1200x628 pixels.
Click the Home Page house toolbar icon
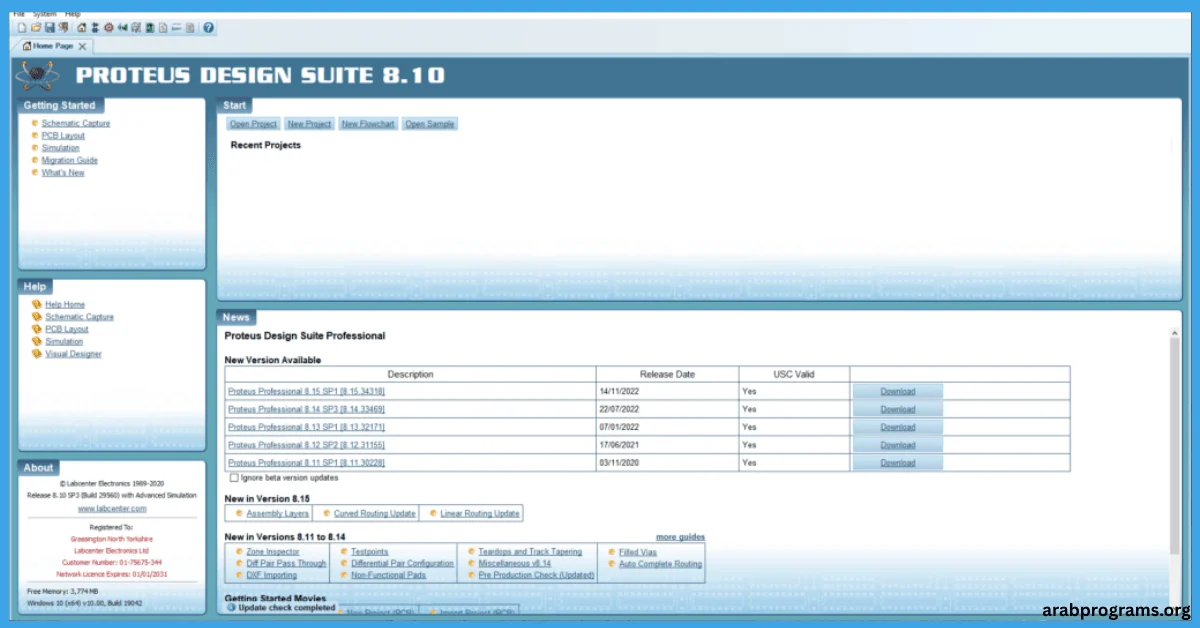pyautogui.click(x=82, y=28)
